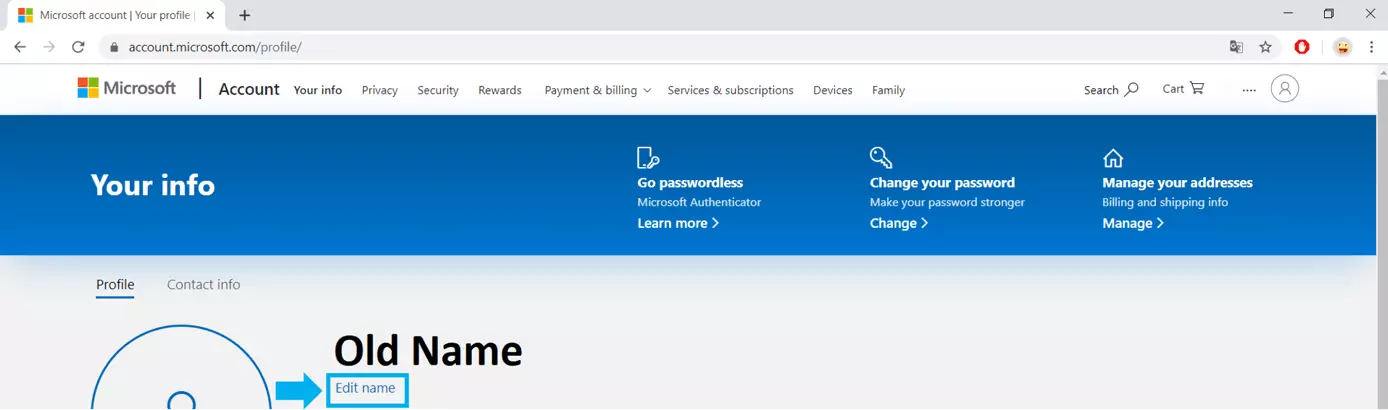The image size is (1388, 410).
Task: Open the Privacy menu item
Action: click(380, 90)
